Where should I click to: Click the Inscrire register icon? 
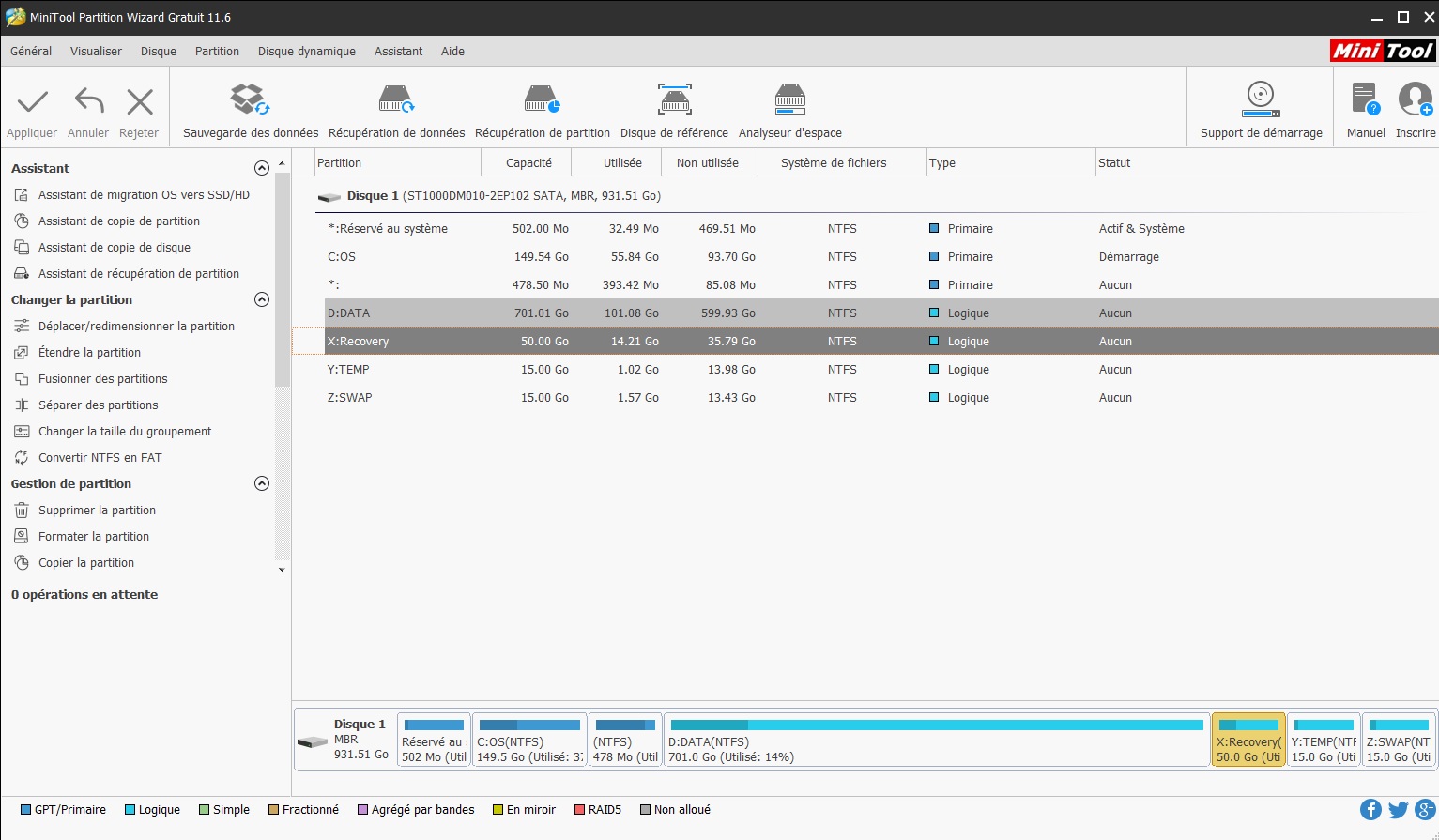[1416, 99]
